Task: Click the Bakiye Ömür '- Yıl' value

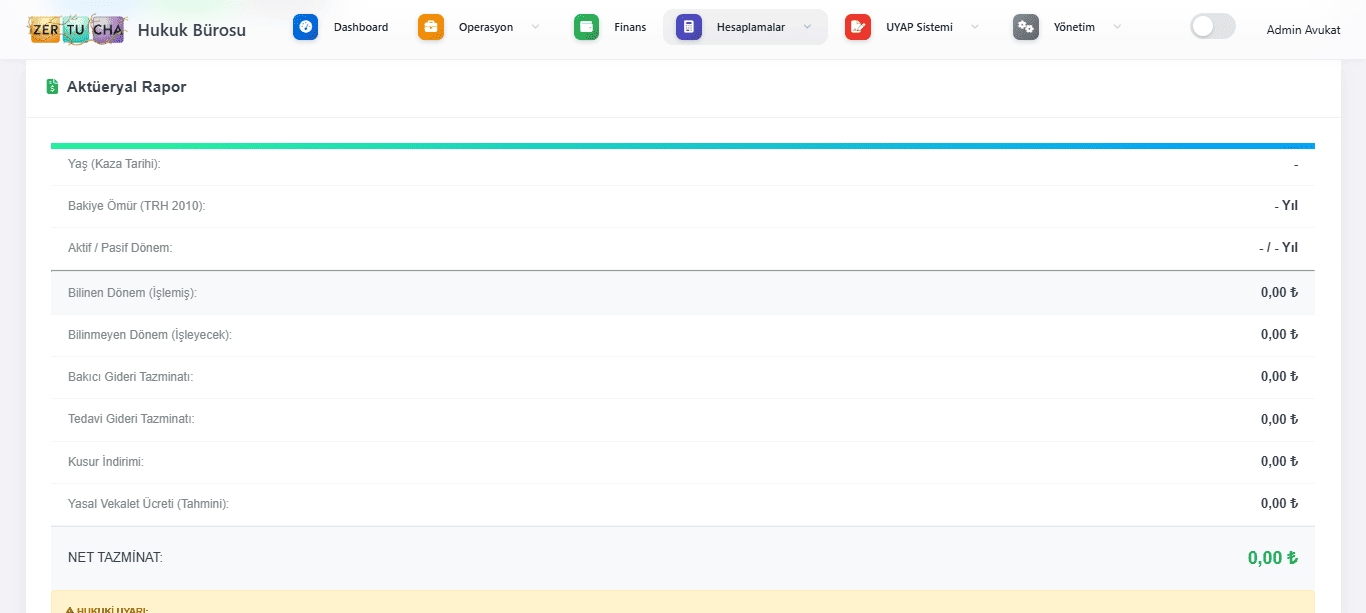Action: [x=1286, y=206]
